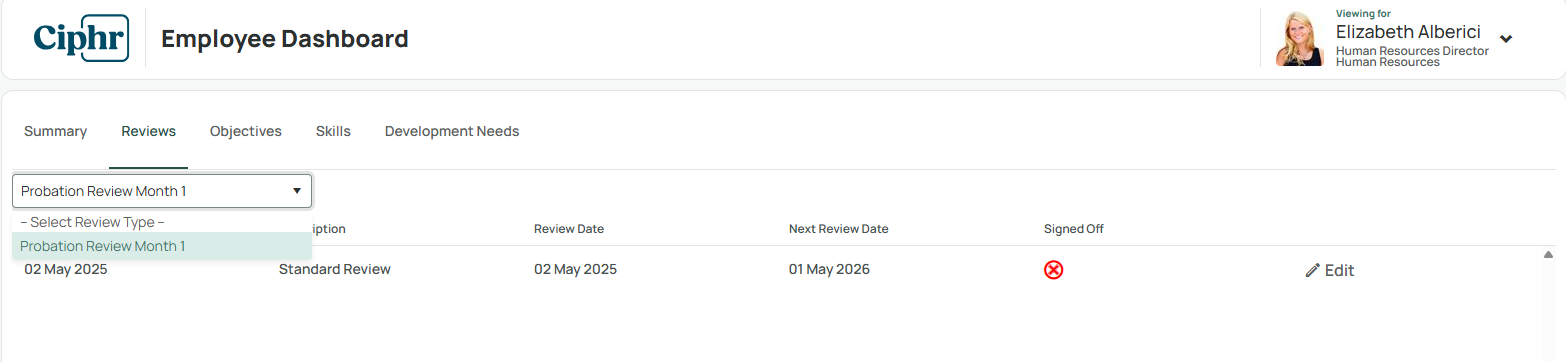Open the Reviews tab

coord(149,131)
